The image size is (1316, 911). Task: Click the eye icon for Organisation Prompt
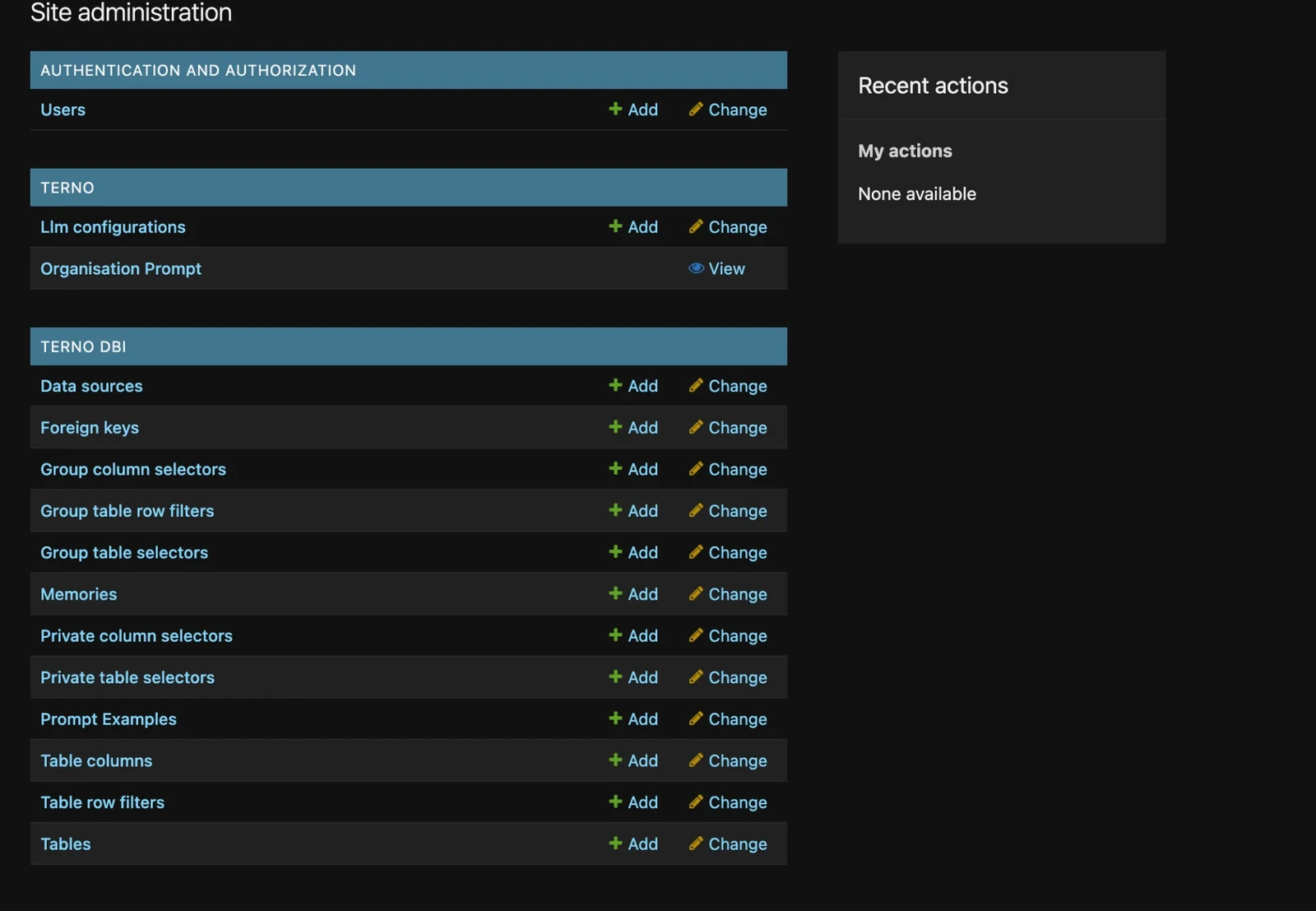click(x=696, y=267)
